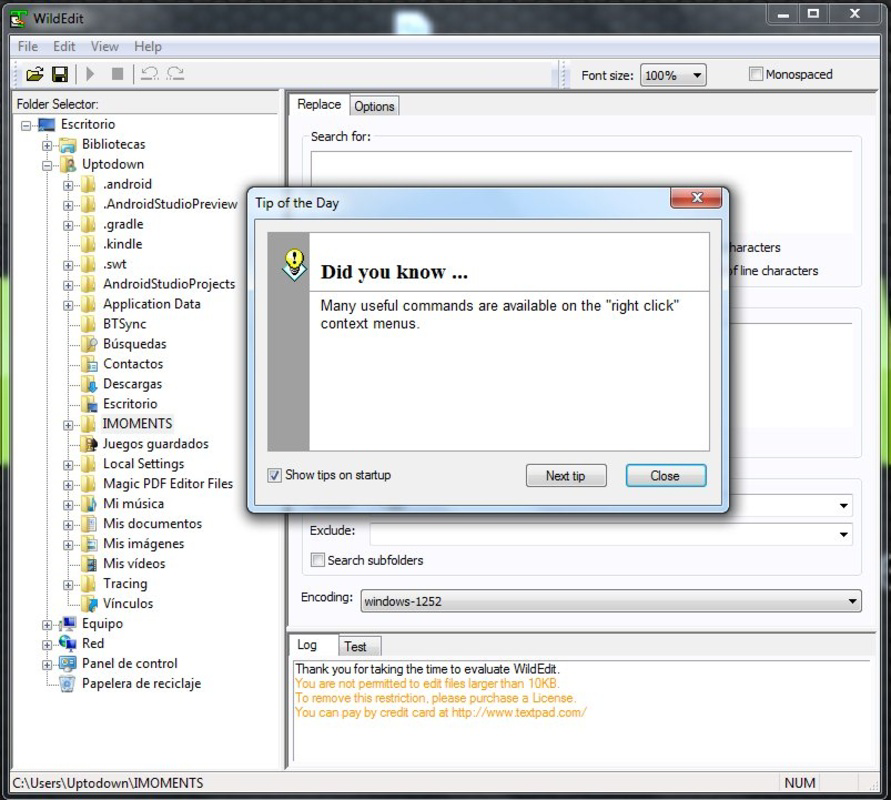Click the Undo toolbar icon
The height and width of the screenshot is (800, 891).
pos(149,74)
